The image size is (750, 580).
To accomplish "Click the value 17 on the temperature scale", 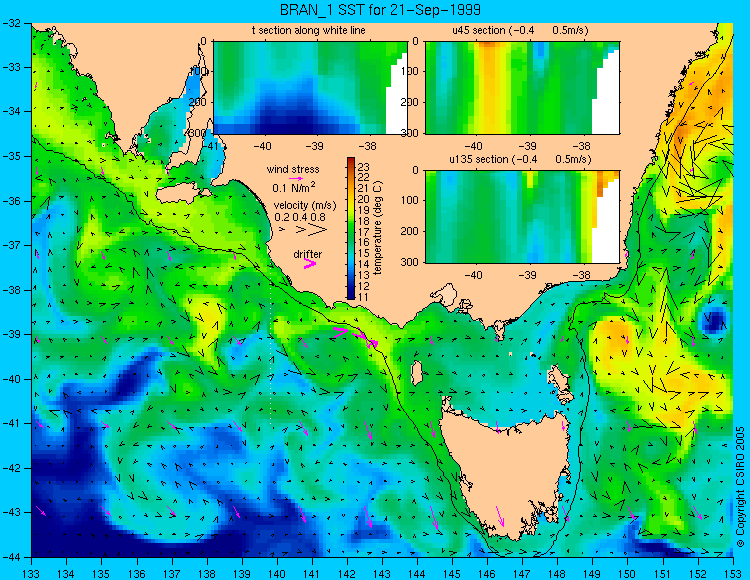I will (364, 232).
